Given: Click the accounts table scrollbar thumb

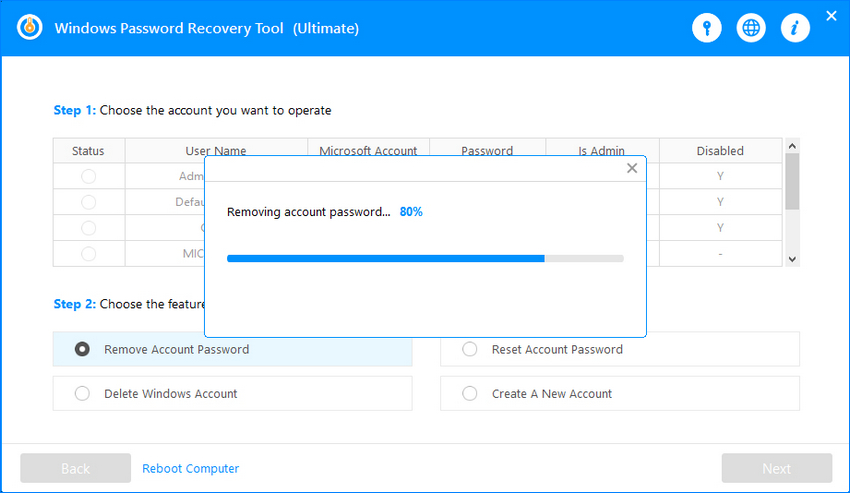Looking at the screenshot, I should point(792,182).
